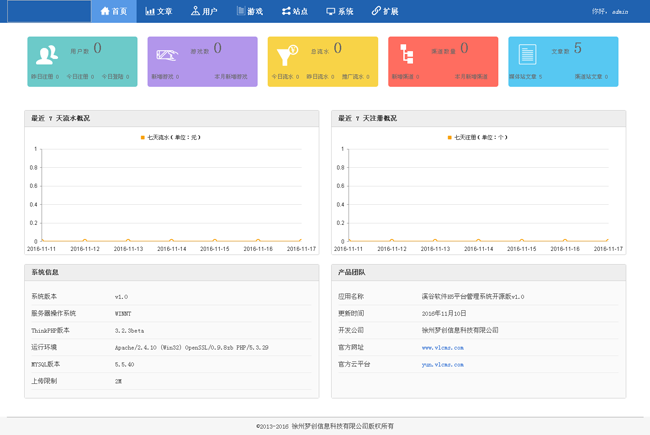Open the 站点 navigation menu
Screen dimensions: 650x435
(x=294, y=11)
